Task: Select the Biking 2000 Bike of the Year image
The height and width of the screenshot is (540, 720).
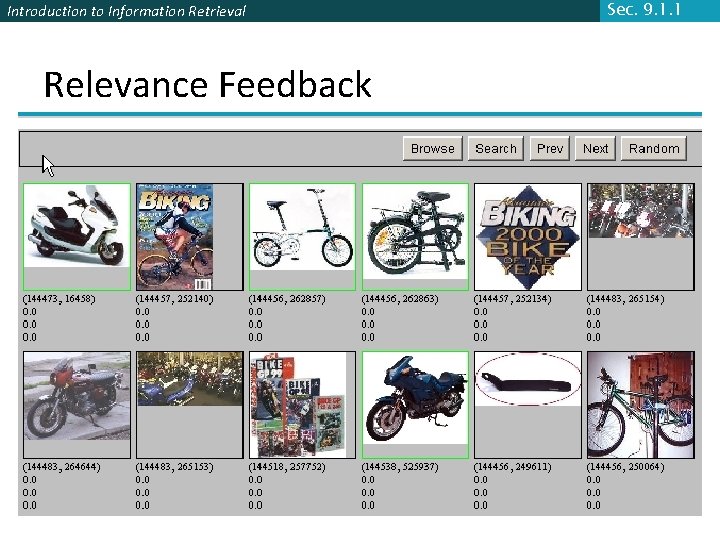Action: click(x=528, y=237)
